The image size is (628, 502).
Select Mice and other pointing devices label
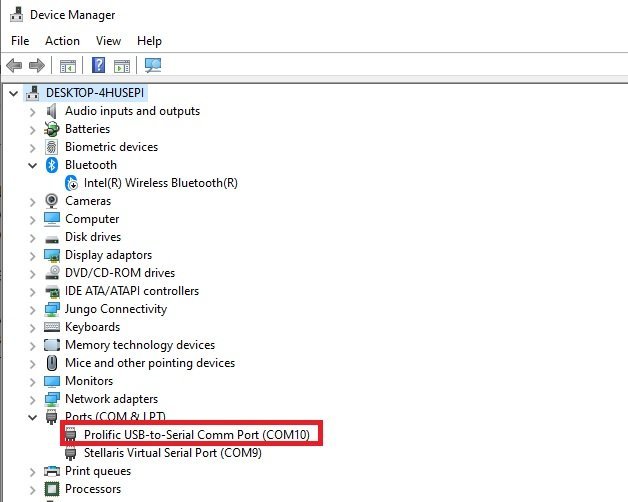tap(150, 363)
